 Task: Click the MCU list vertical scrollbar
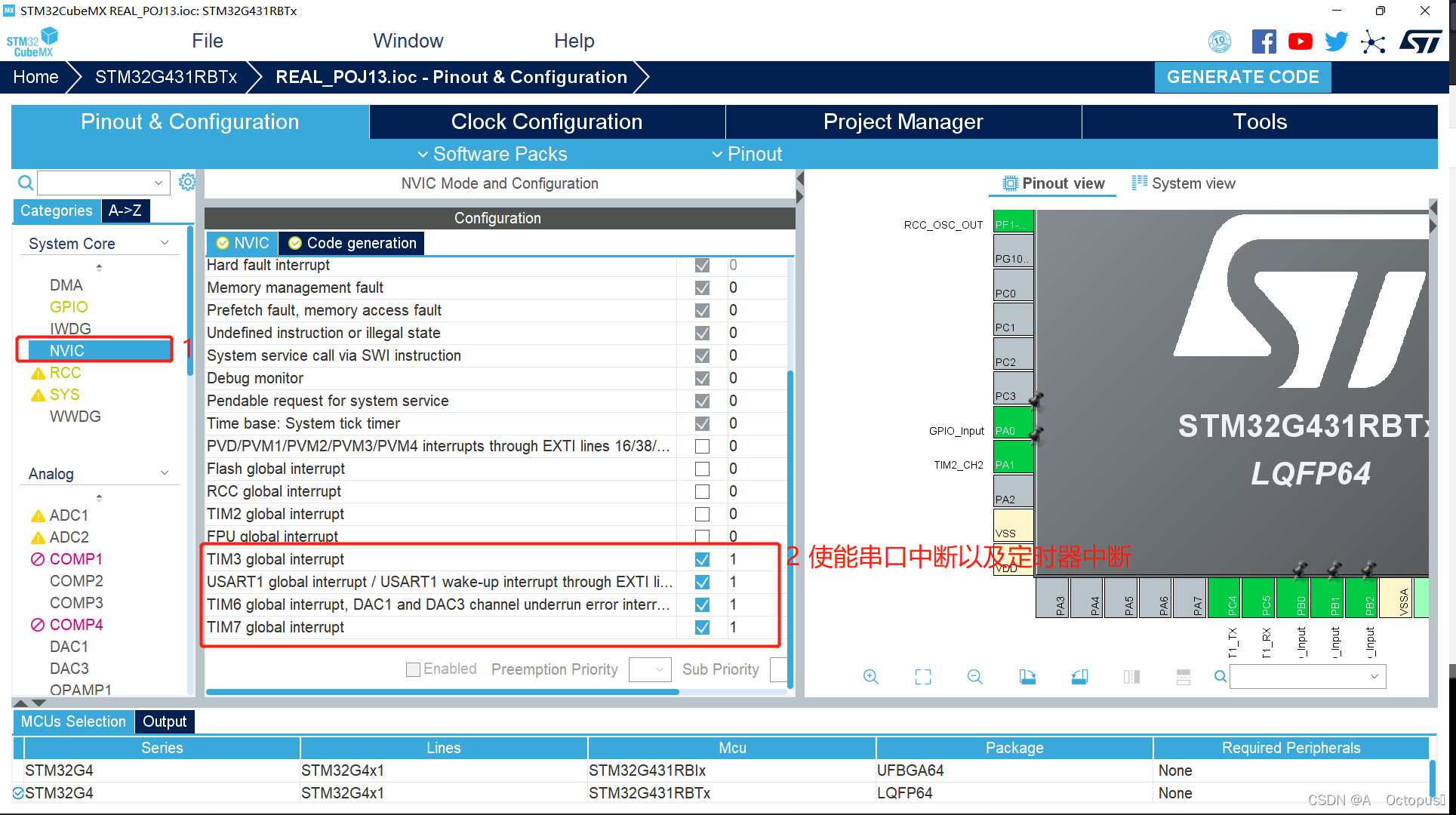1433,777
